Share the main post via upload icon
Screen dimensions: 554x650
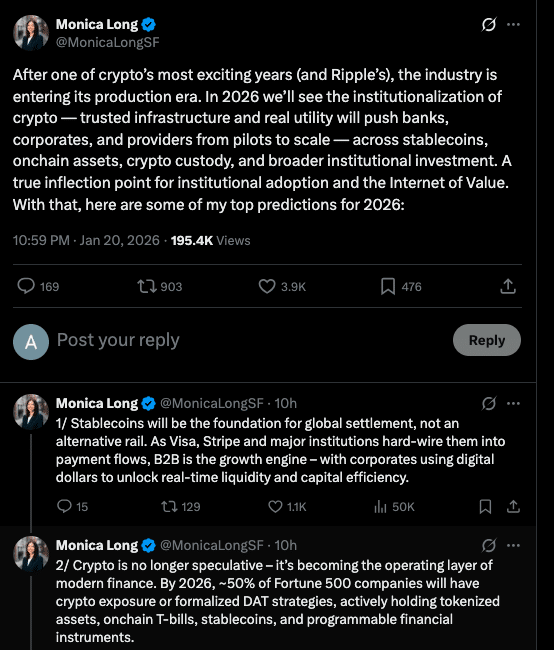pos(508,286)
